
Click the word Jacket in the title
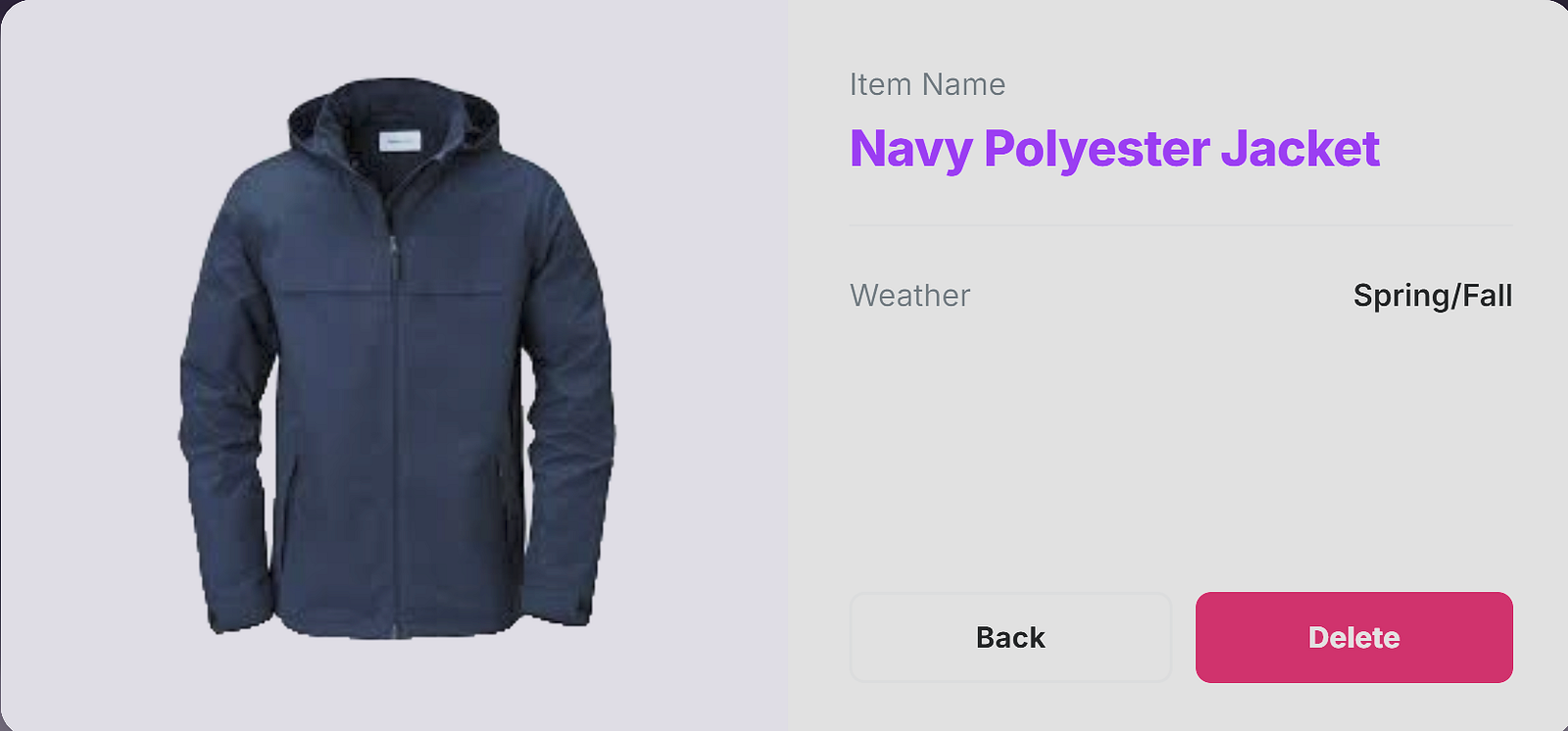(1299, 149)
